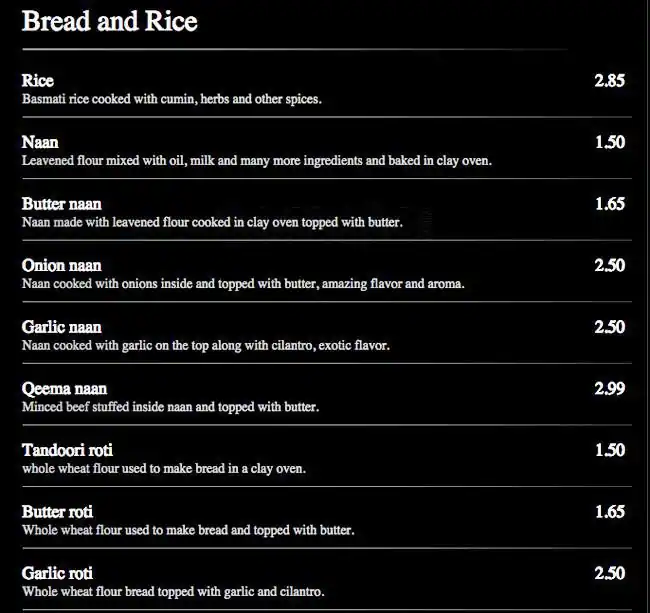Open the Naan menu item
The image size is (650, 613).
40,143
